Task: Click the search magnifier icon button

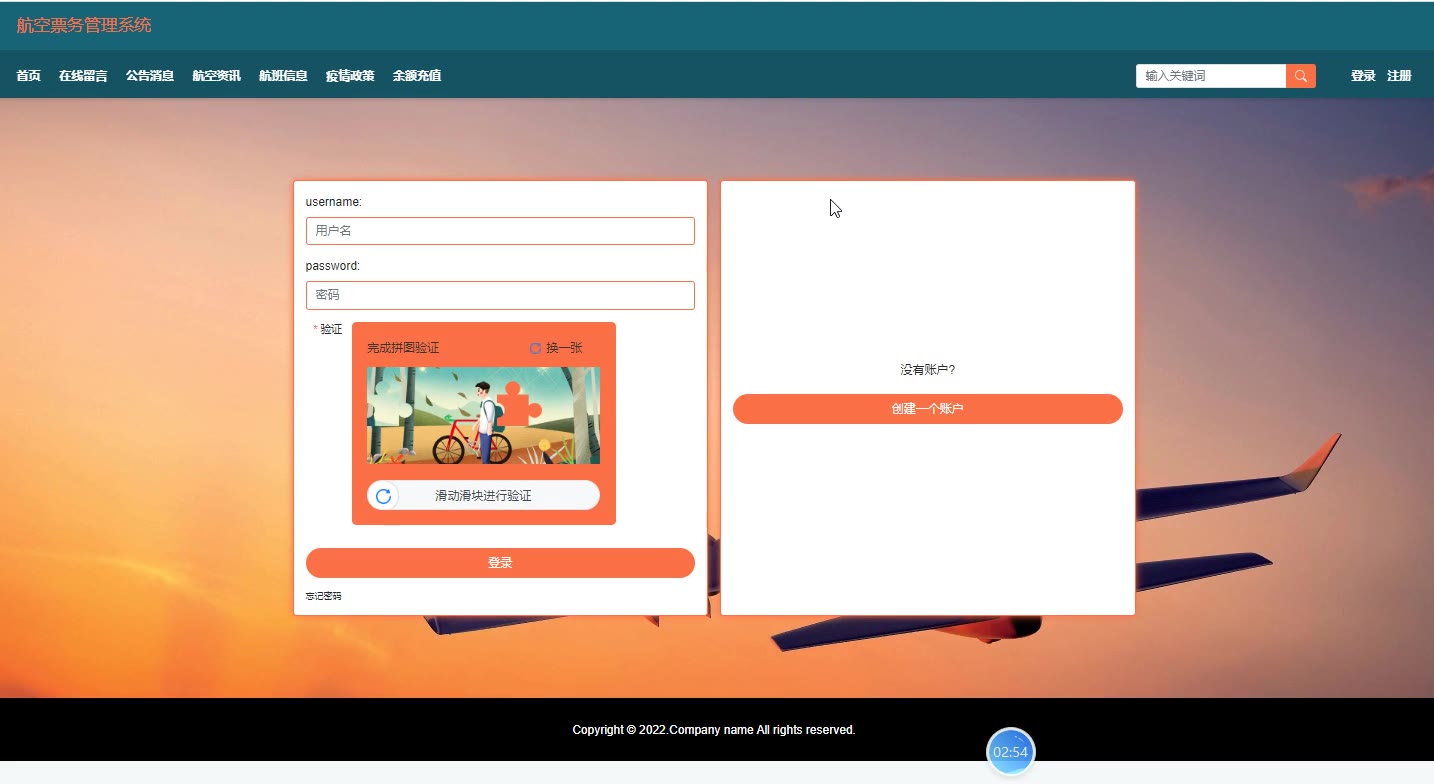Action: (1300, 76)
